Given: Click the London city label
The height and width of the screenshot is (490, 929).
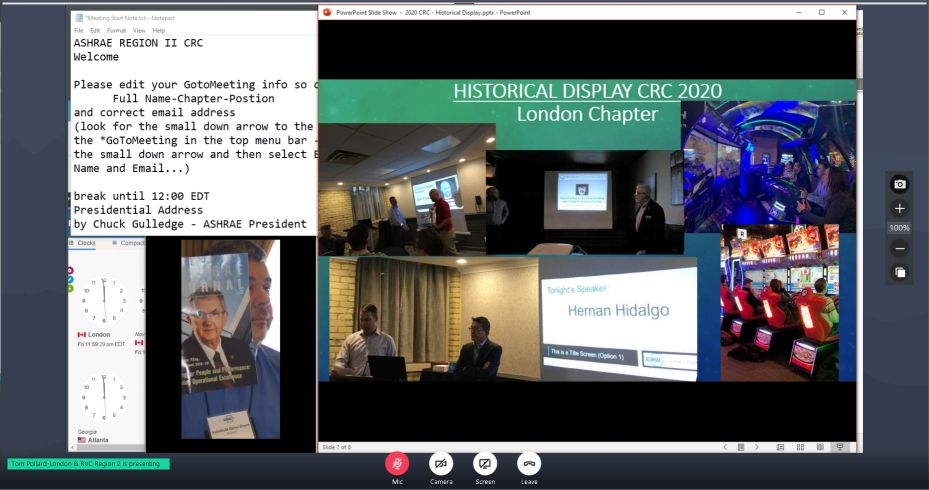Looking at the screenshot, I should (99, 335).
